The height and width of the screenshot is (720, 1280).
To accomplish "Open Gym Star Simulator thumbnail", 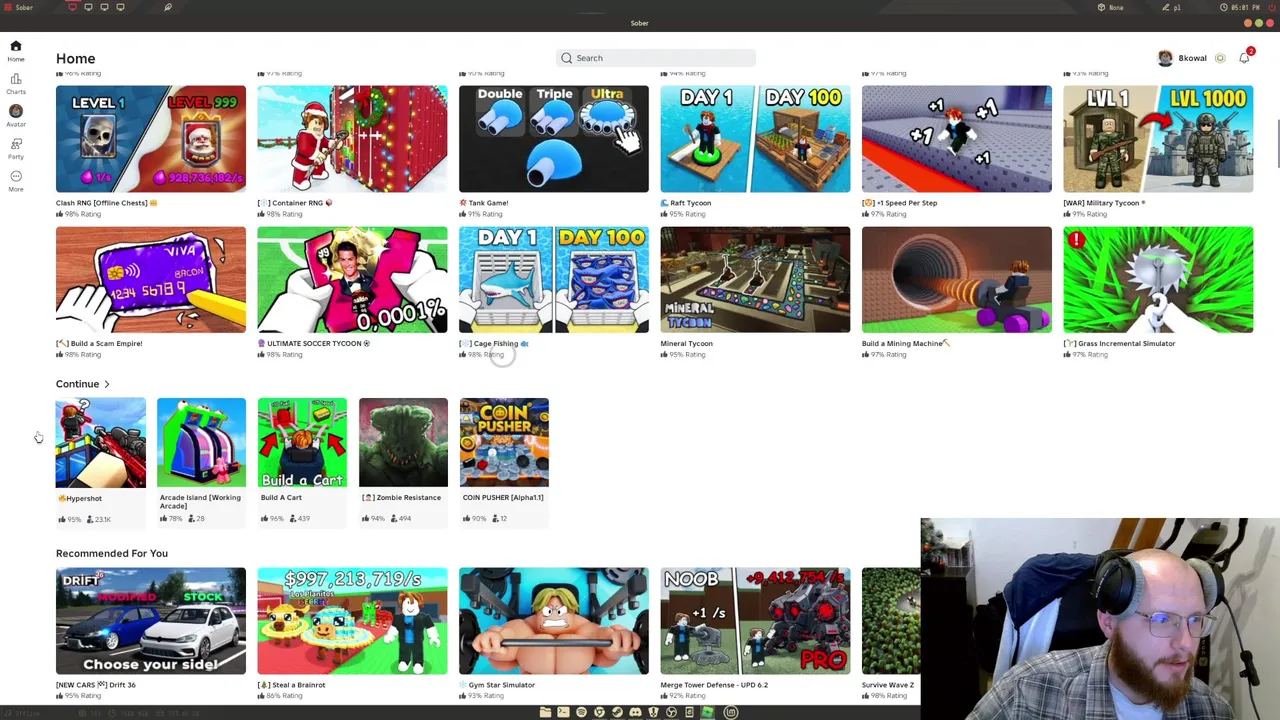I will [554, 621].
